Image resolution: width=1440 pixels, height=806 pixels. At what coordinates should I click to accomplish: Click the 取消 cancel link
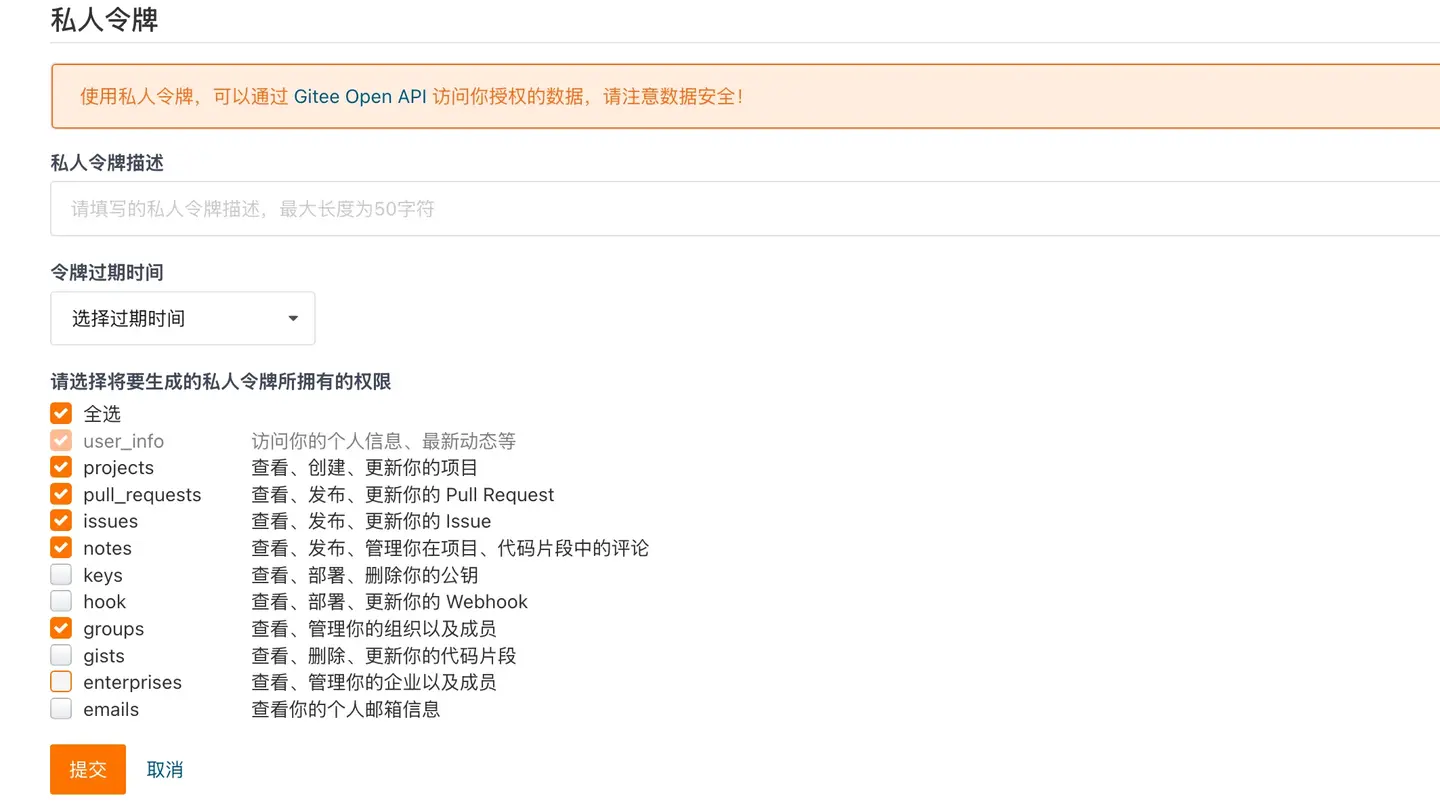coord(164,769)
